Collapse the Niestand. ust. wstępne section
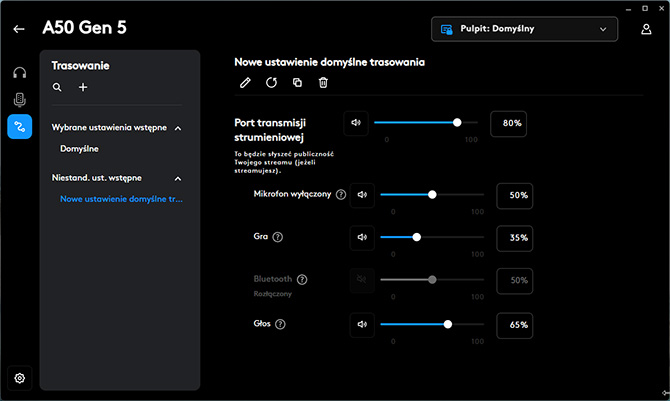This screenshot has height=401, width=670. coord(178,179)
